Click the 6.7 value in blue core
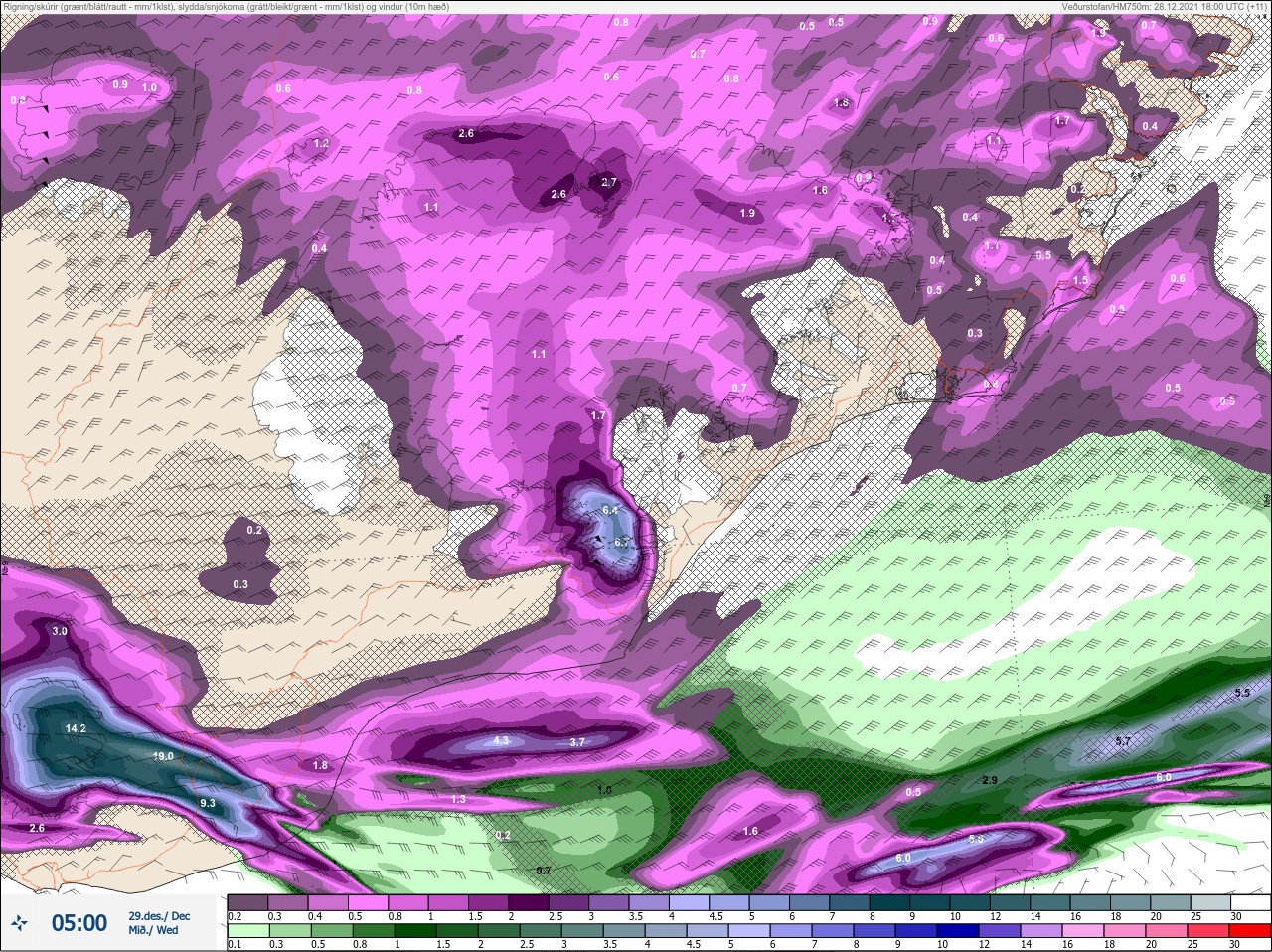The height and width of the screenshot is (952, 1272). [622, 542]
